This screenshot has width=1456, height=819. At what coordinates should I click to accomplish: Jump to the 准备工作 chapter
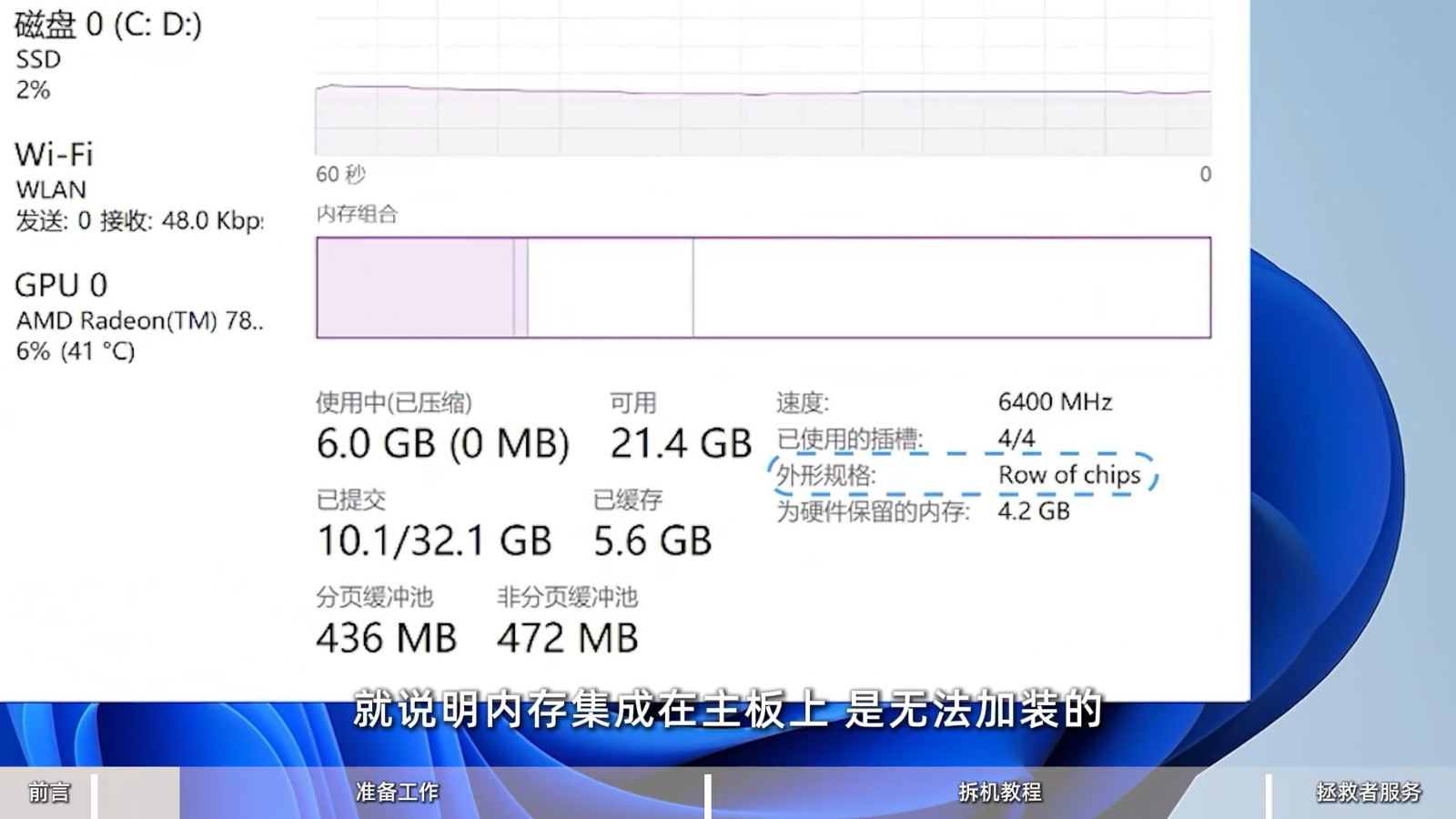[398, 792]
